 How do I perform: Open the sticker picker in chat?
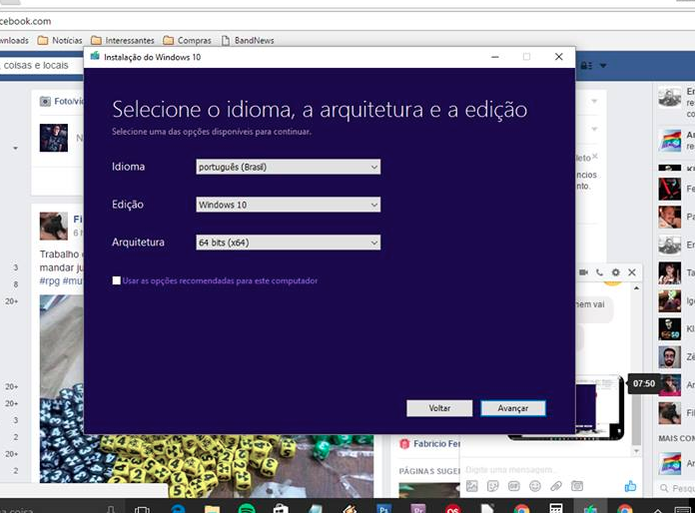(492, 486)
